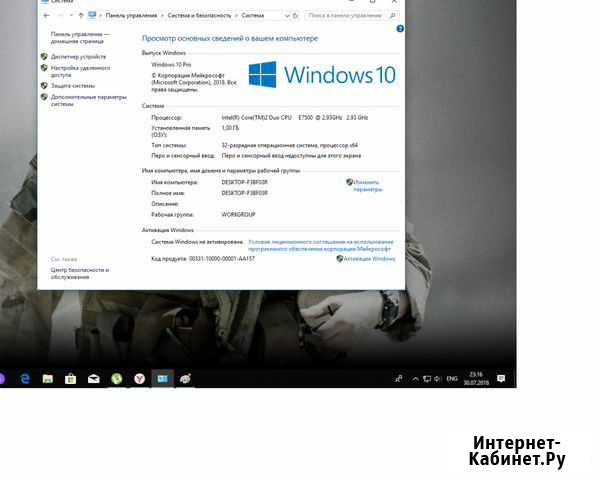Click Защита системы in left panel
The image size is (600, 480).
tap(72, 85)
